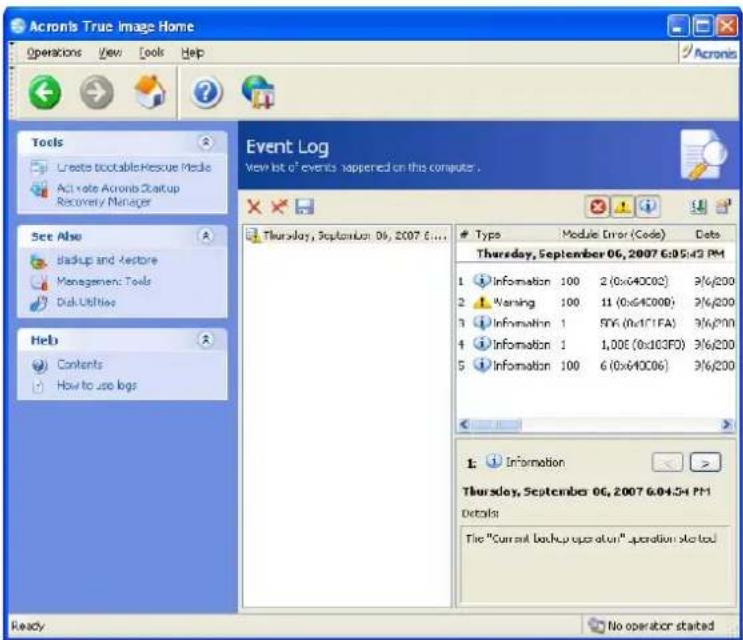Click the horizontal scrollbar thumb
This screenshot has width=743, height=640.
497,424
